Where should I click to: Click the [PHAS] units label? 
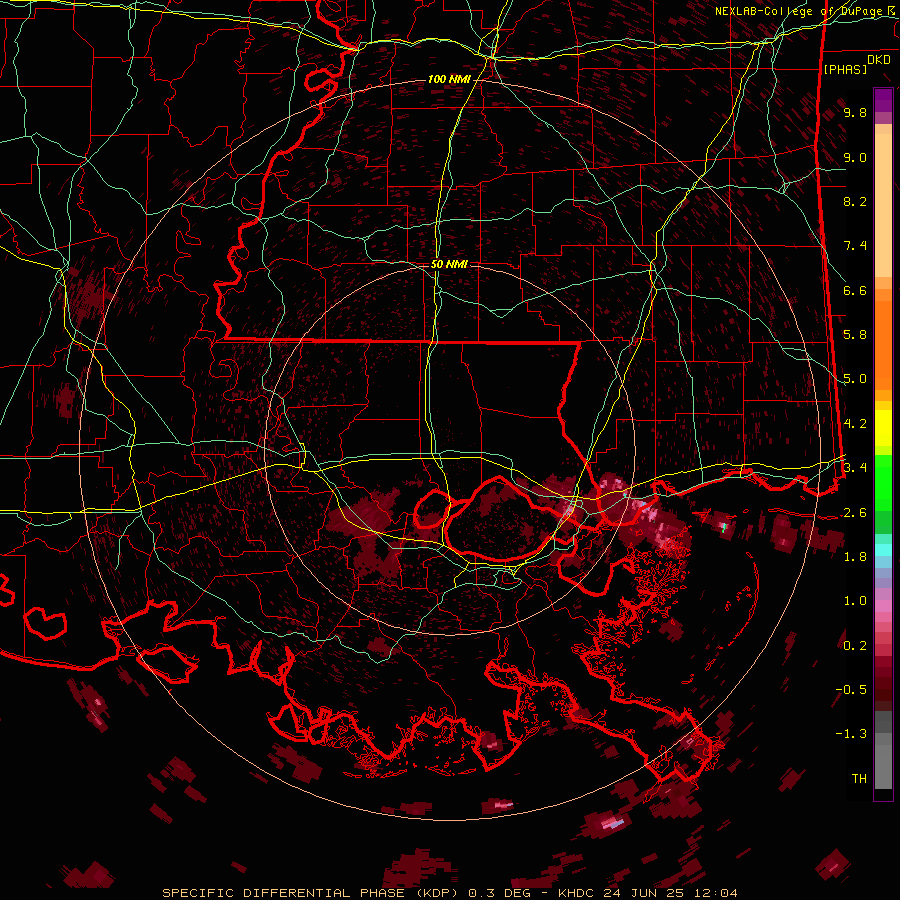coord(845,69)
